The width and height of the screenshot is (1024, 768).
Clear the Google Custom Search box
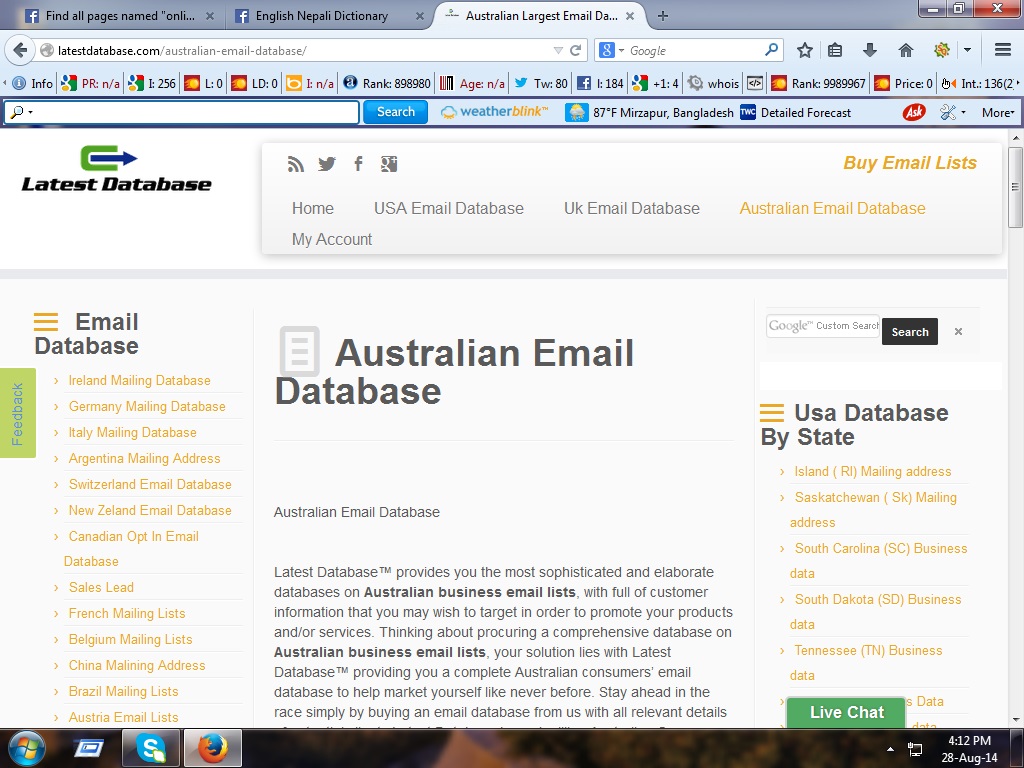click(x=958, y=332)
